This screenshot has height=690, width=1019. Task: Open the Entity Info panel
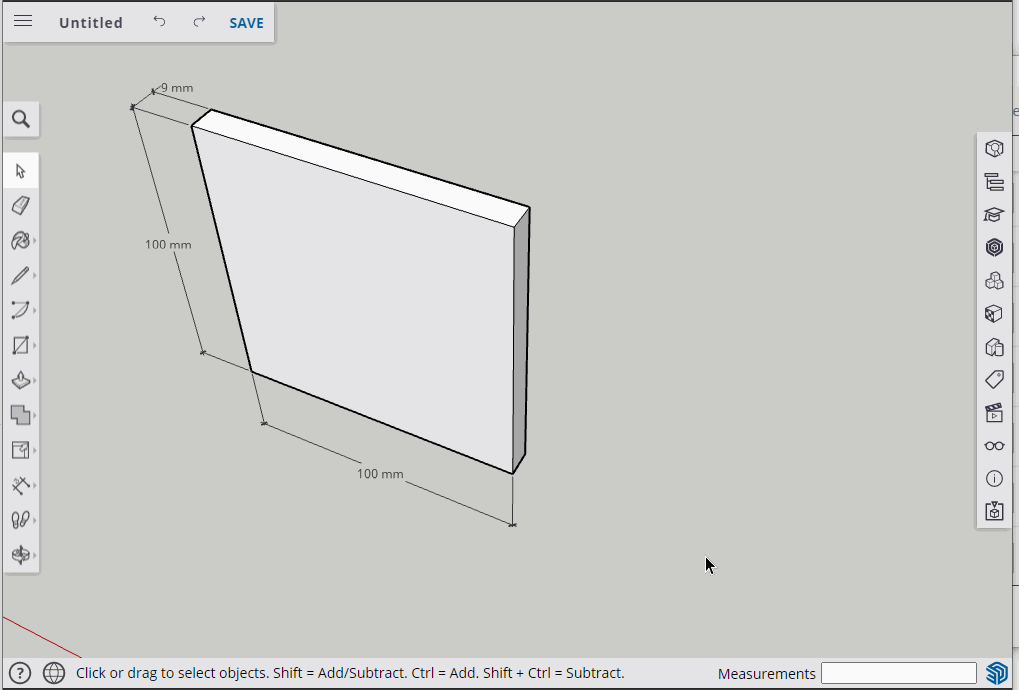[x=994, y=149]
